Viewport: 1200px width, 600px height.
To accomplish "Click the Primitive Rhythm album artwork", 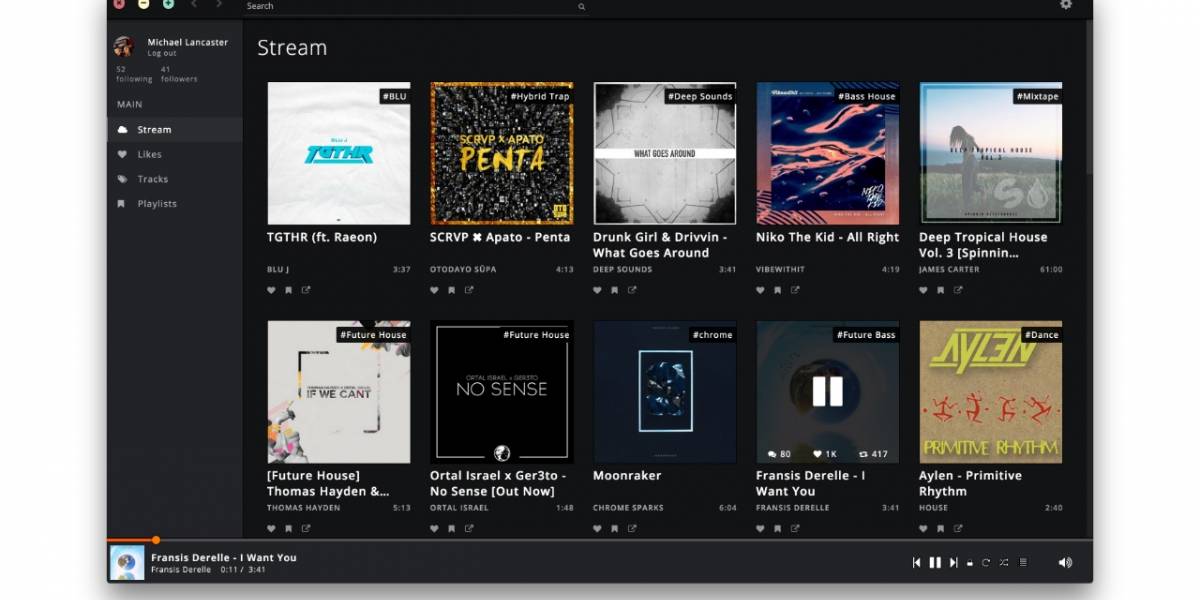I will 990,391.
